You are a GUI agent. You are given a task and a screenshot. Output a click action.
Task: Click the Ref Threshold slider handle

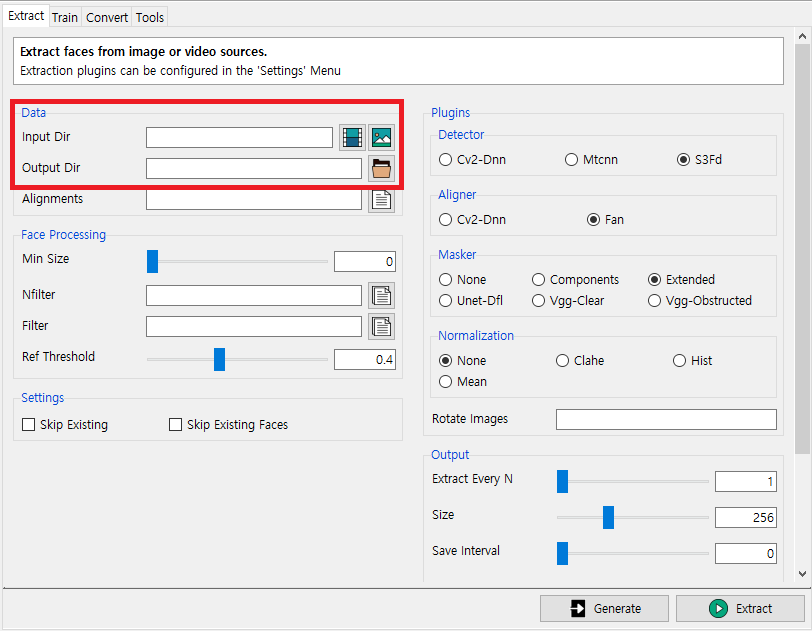220,360
